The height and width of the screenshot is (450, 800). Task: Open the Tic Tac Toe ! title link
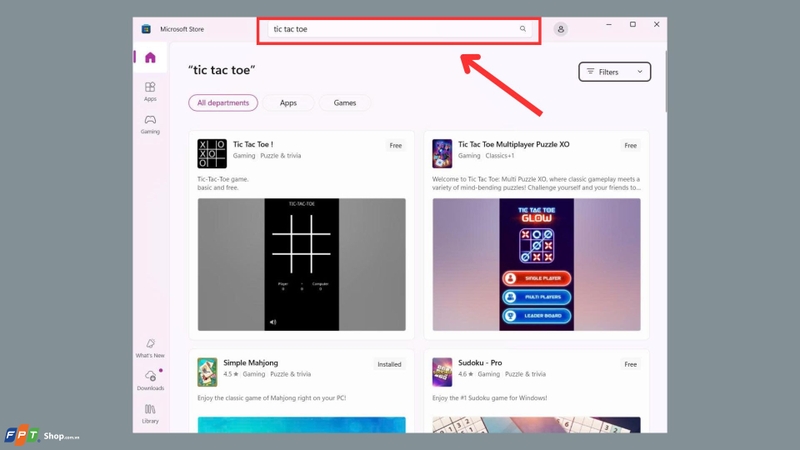(x=253, y=144)
